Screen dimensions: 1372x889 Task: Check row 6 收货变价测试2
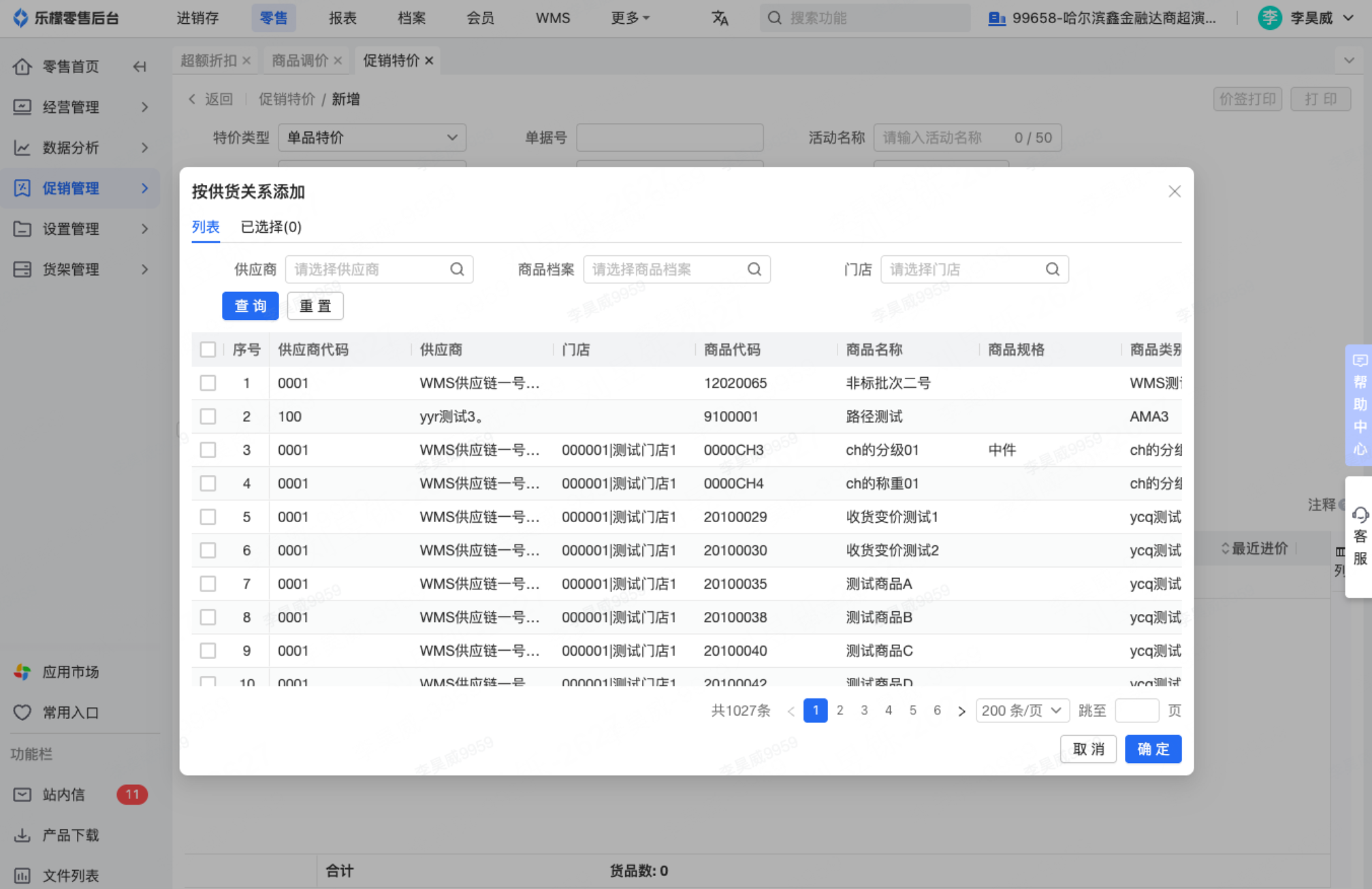tap(208, 551)
